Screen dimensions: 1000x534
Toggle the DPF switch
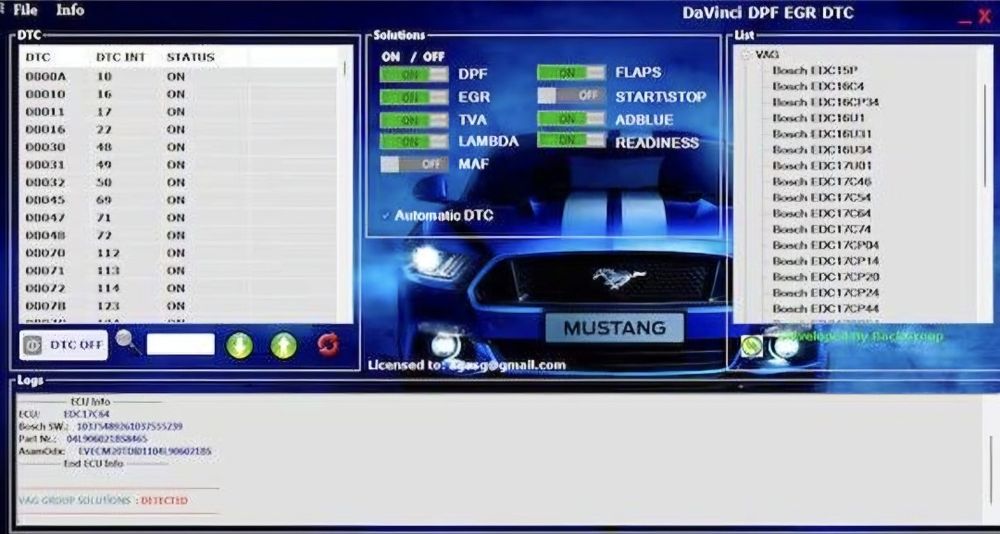click(414, 75)
